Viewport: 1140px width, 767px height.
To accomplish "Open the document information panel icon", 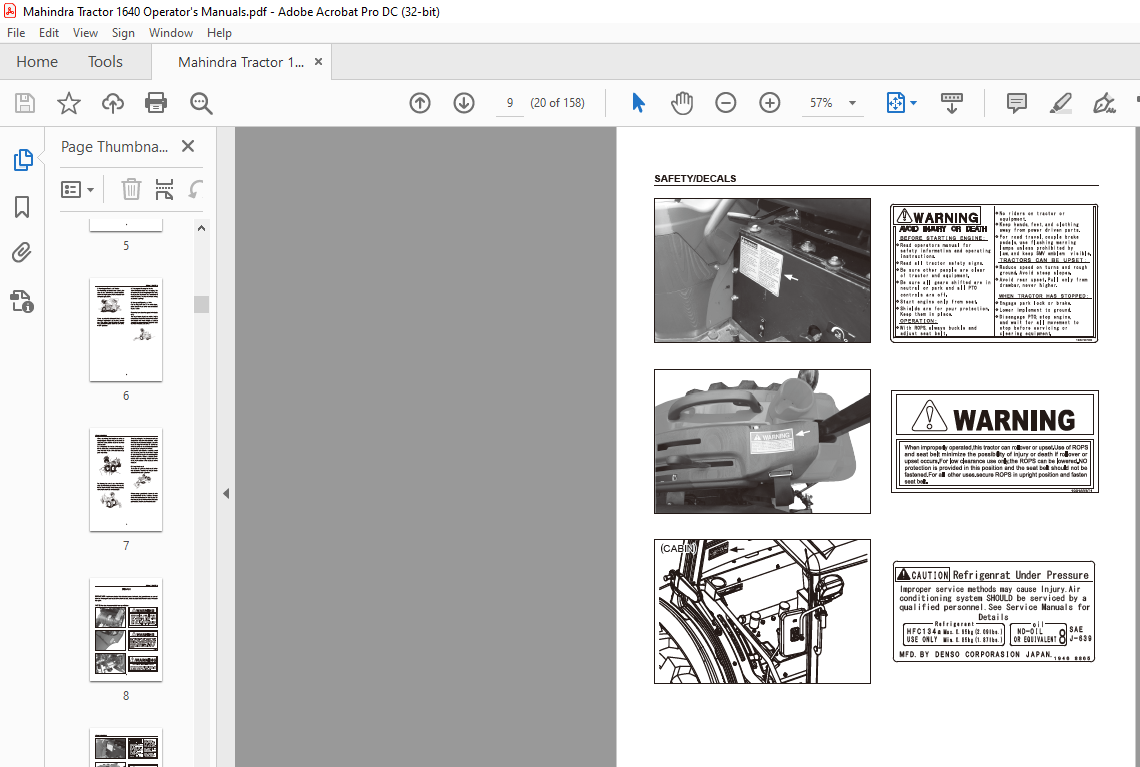I will (x=22, y=301).
